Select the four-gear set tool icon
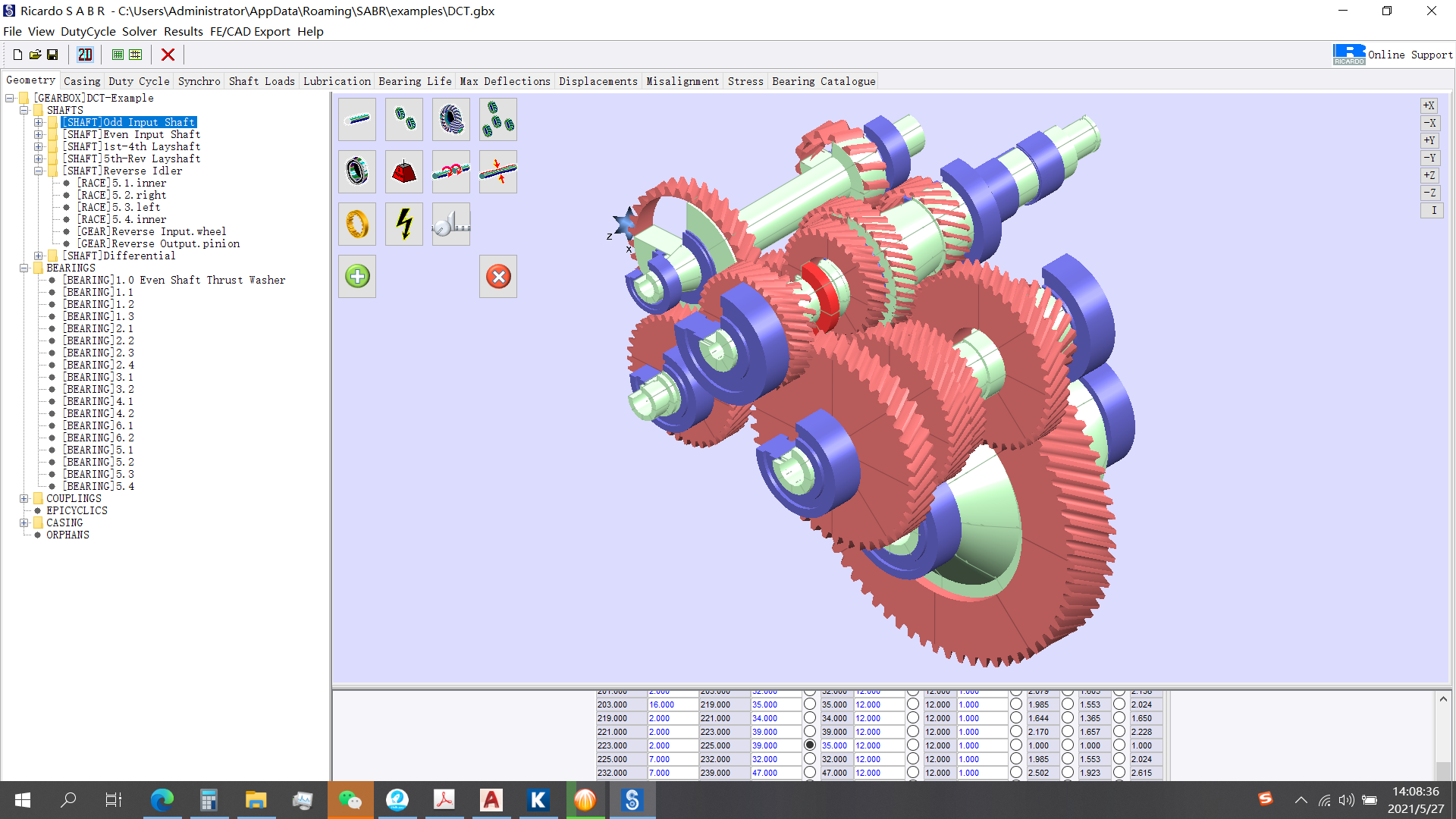The image size is (1456, 819). 498,119
